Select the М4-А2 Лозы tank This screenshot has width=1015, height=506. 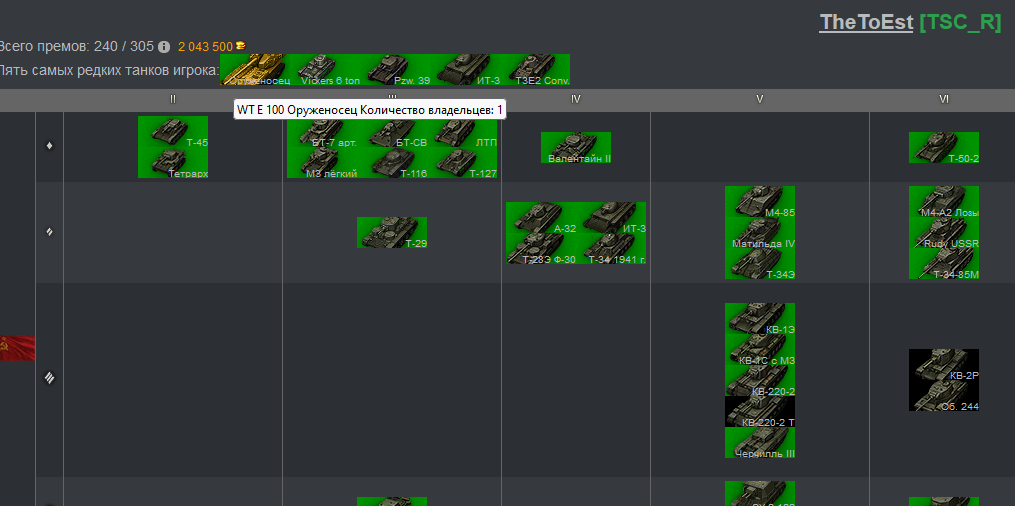click(944, 202)
